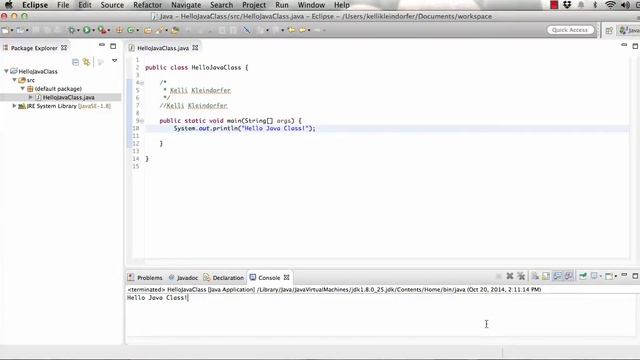
Task: Toggle Scroll Lock in Console toolbar
Action: [x=546, y=276]
